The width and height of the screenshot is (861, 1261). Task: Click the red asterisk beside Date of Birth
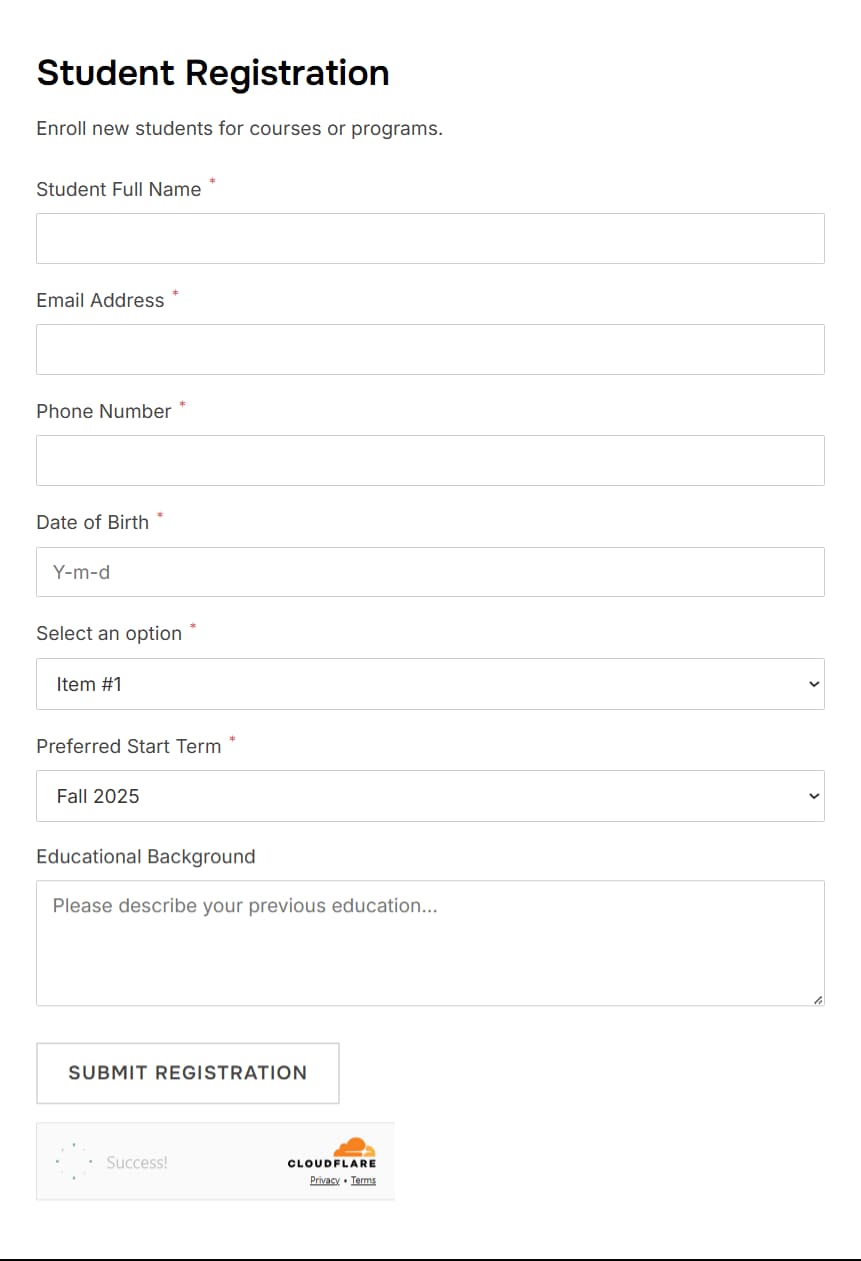[159, 515]
